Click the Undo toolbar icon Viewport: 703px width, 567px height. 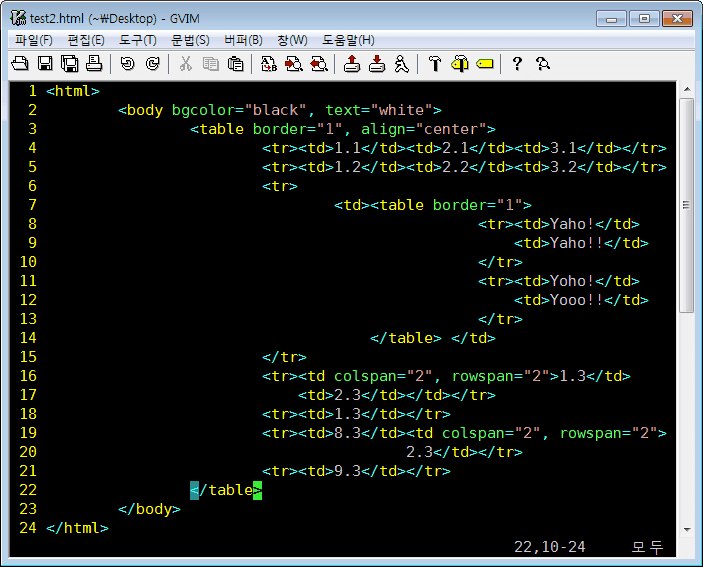(128, 64)
